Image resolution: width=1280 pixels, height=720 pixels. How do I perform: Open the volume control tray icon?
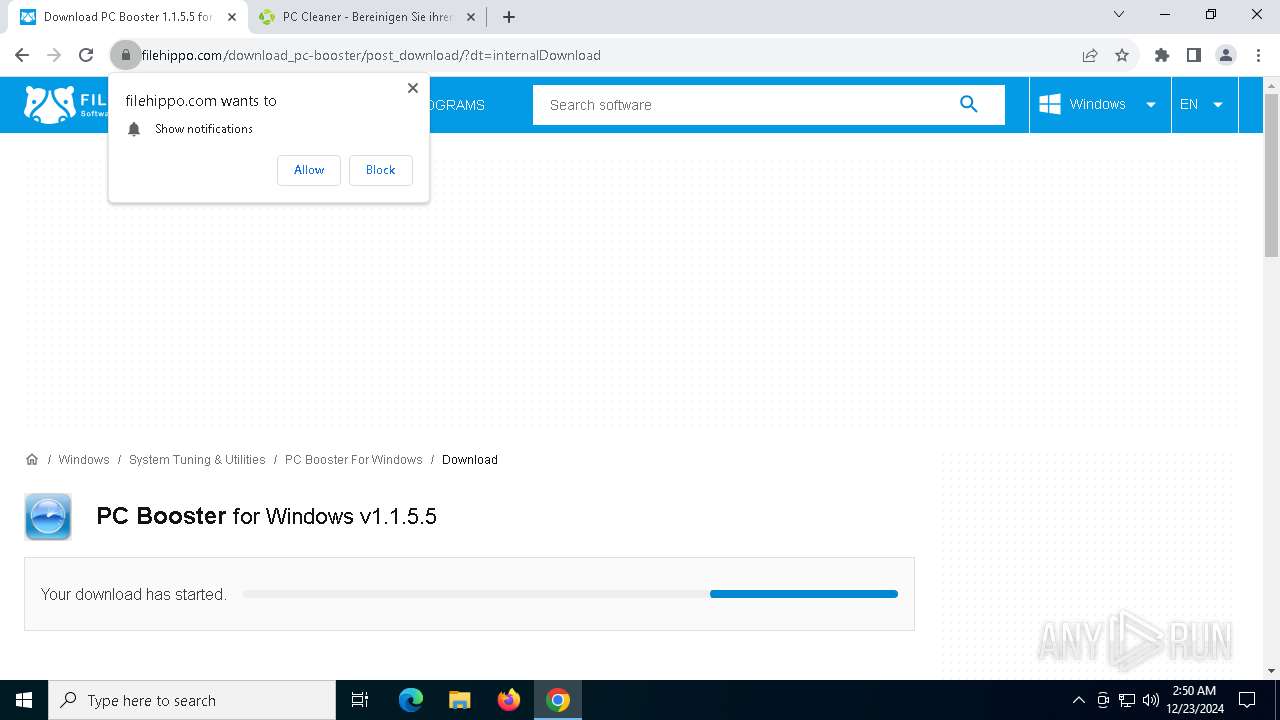pos(1151,700)
